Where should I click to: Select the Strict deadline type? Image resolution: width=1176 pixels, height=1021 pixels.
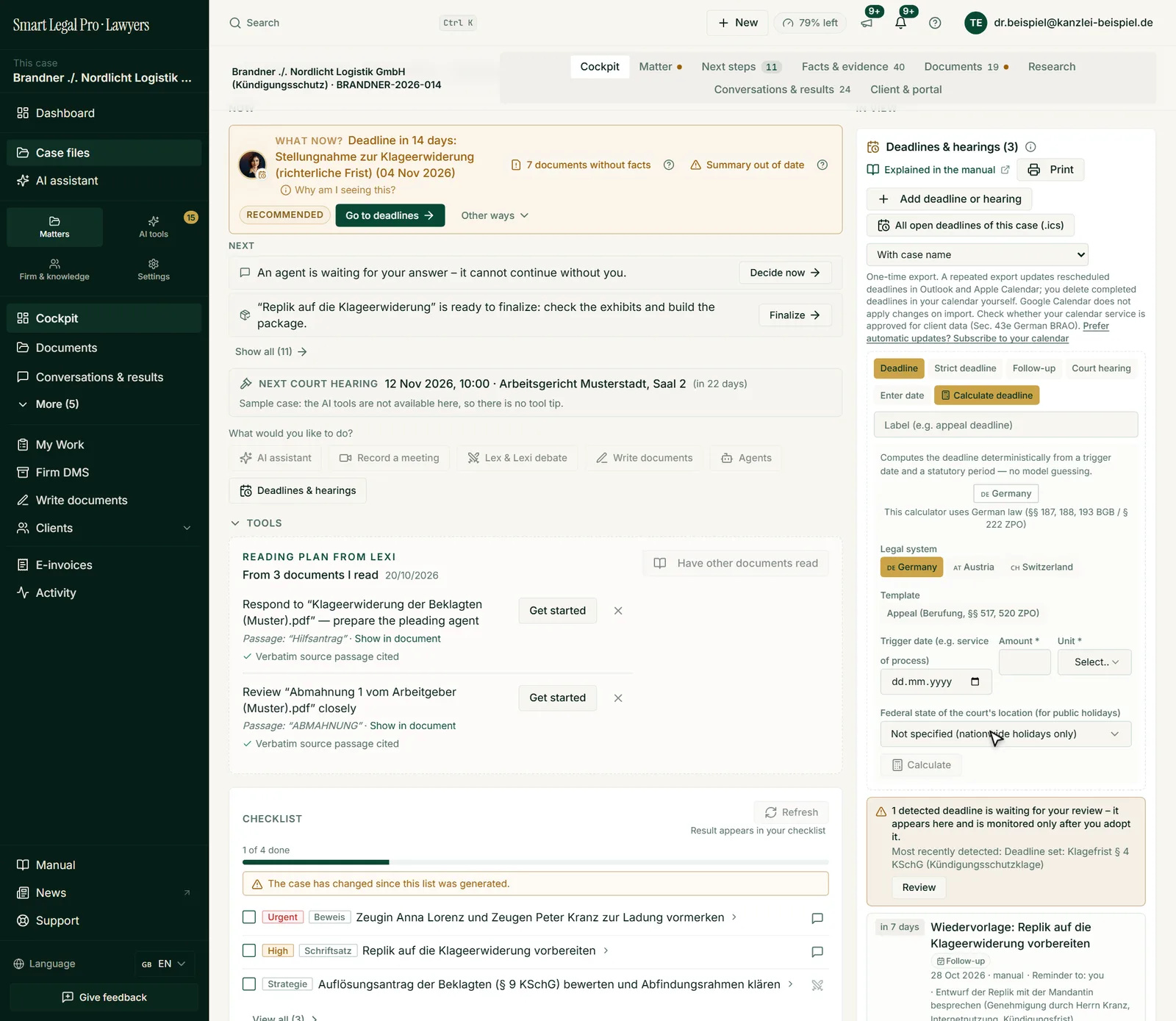coord(965,368)
